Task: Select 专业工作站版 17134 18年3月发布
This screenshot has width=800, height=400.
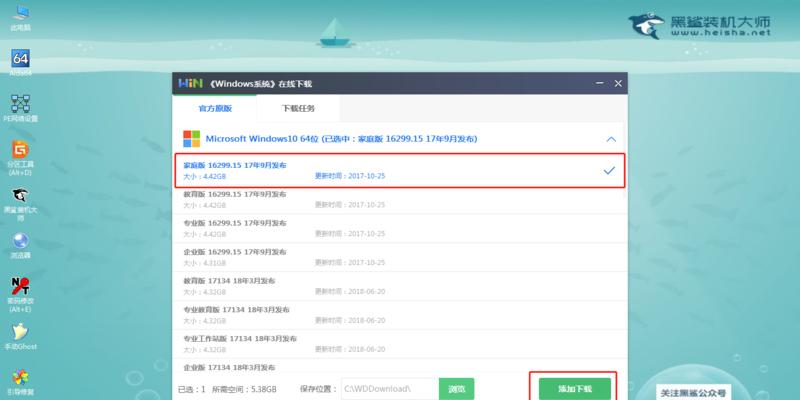Action: point(399,344)
